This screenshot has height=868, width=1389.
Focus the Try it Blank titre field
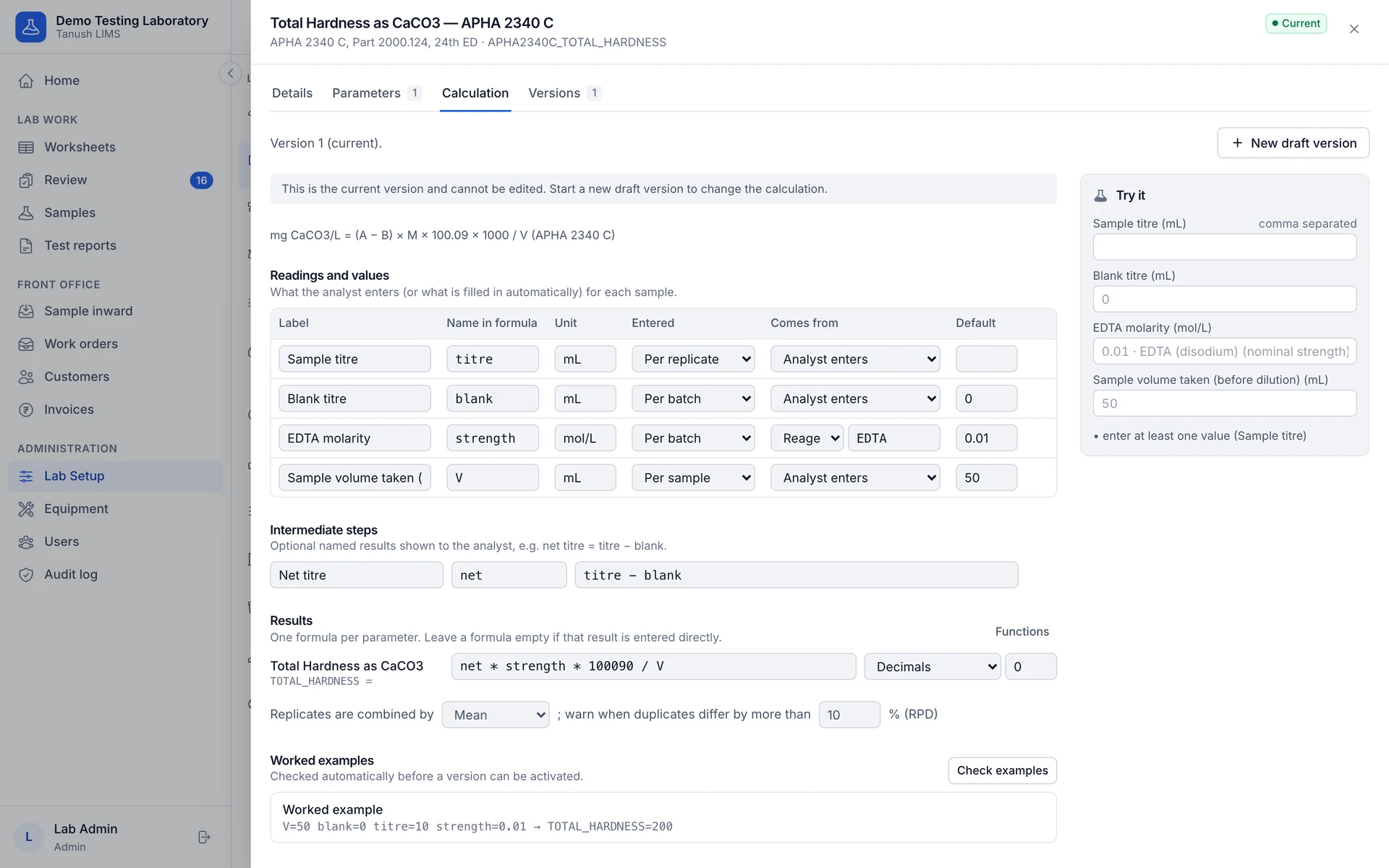(x=1224, y=299)
